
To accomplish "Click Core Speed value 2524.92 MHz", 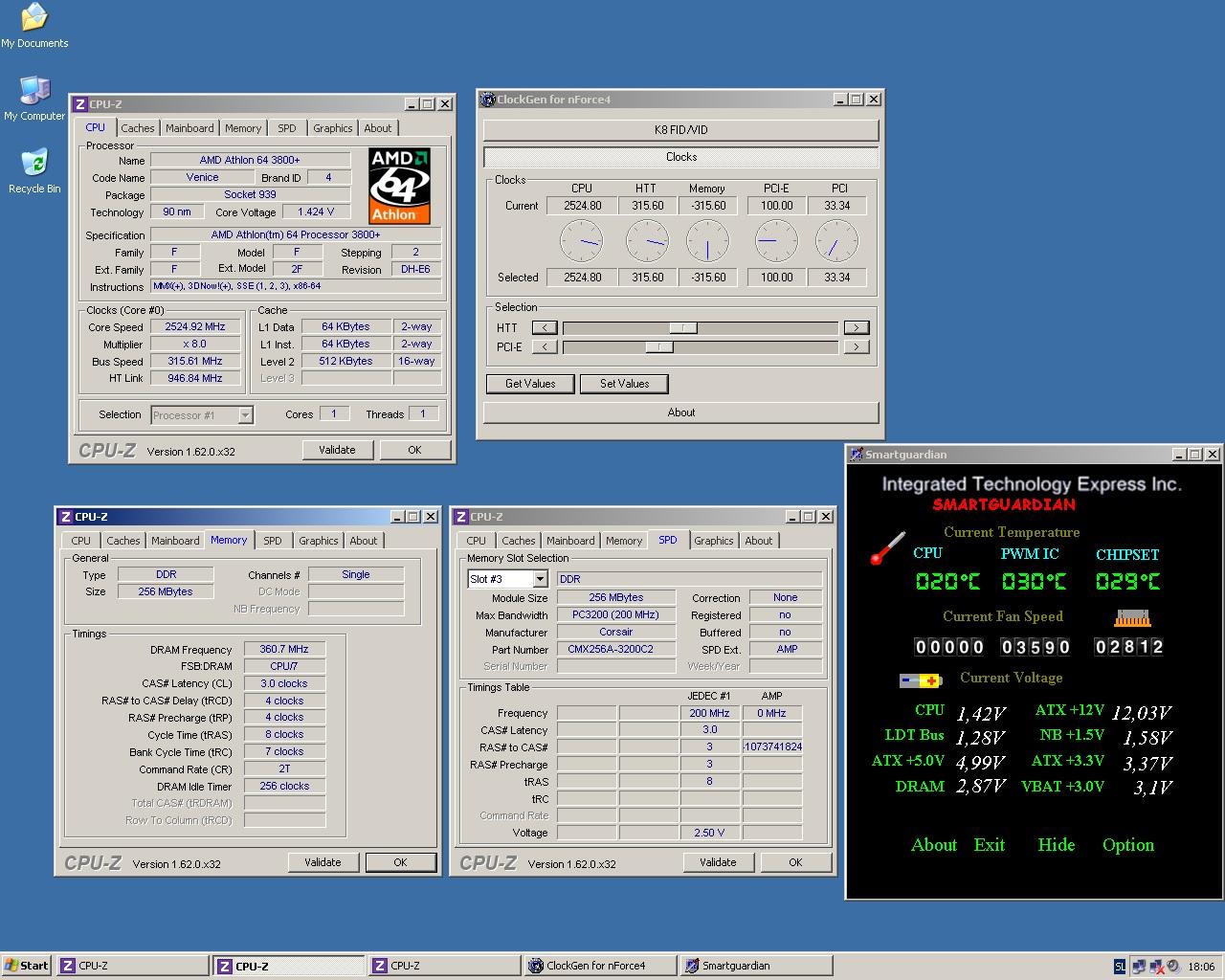I will click(195, 327).
